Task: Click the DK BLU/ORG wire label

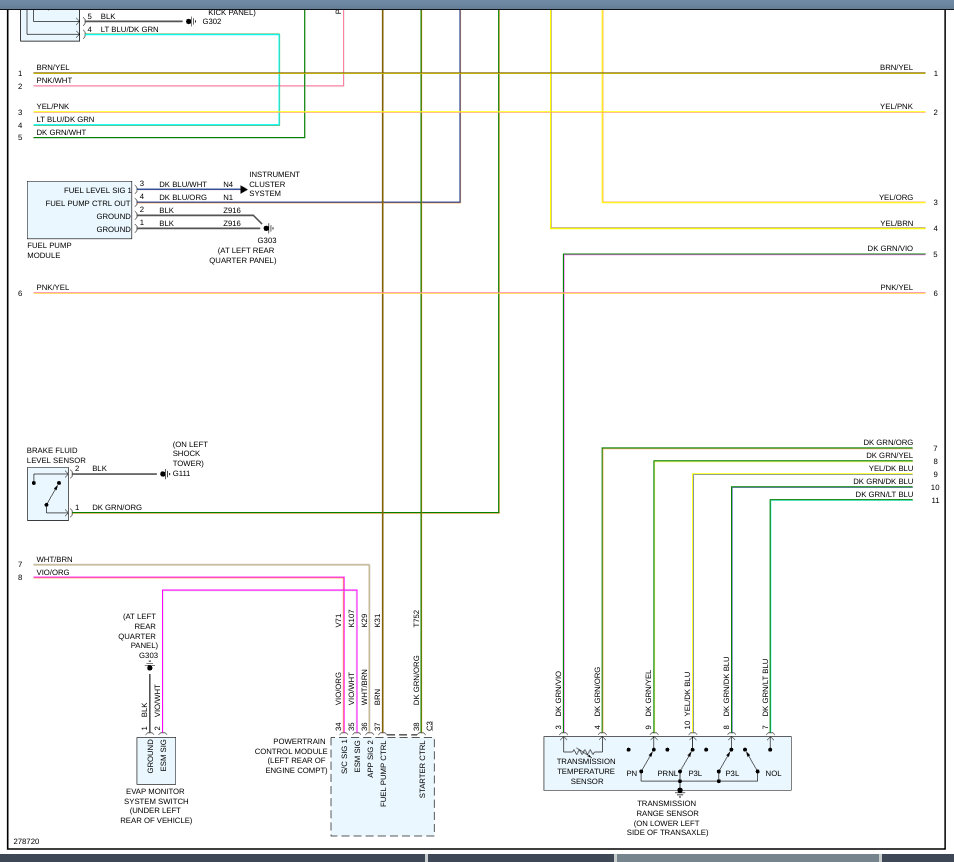Action: point(183,197)
